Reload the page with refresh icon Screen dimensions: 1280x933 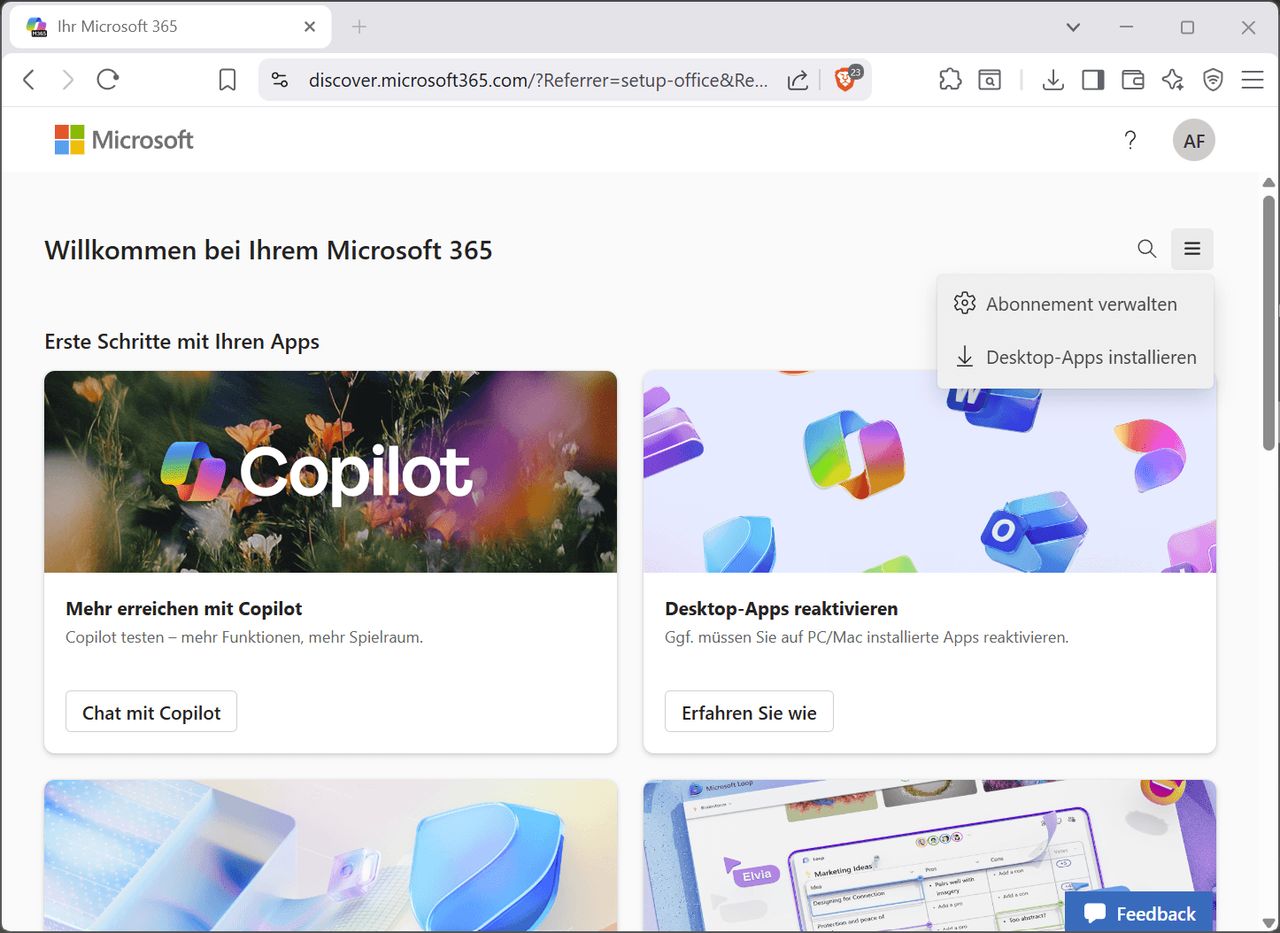click(108, 80)
